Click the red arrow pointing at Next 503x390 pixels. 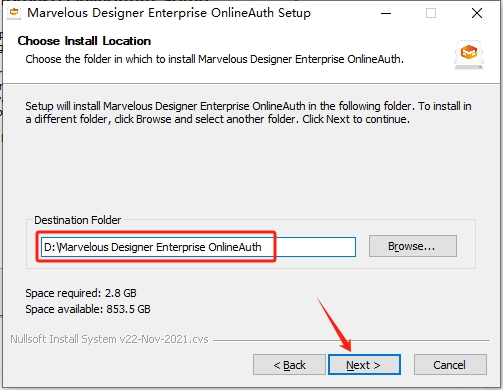pos(334,324)
